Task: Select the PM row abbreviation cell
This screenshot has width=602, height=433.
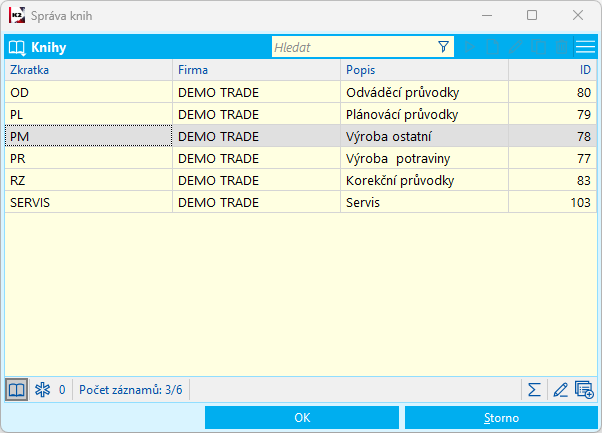Action: tap(89, 136)
